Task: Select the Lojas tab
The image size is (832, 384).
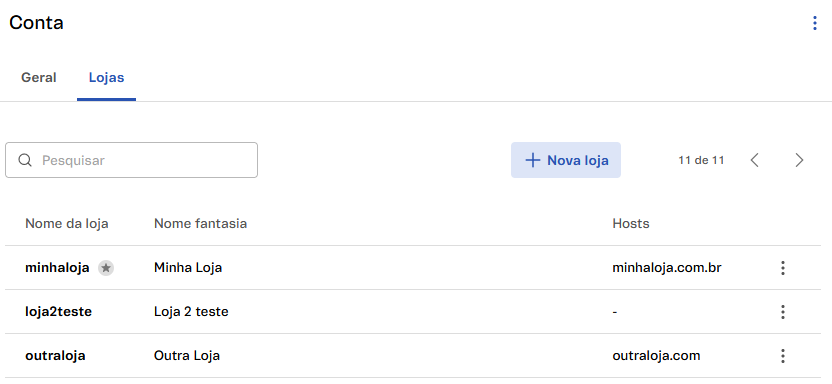Action: (107, 77)
